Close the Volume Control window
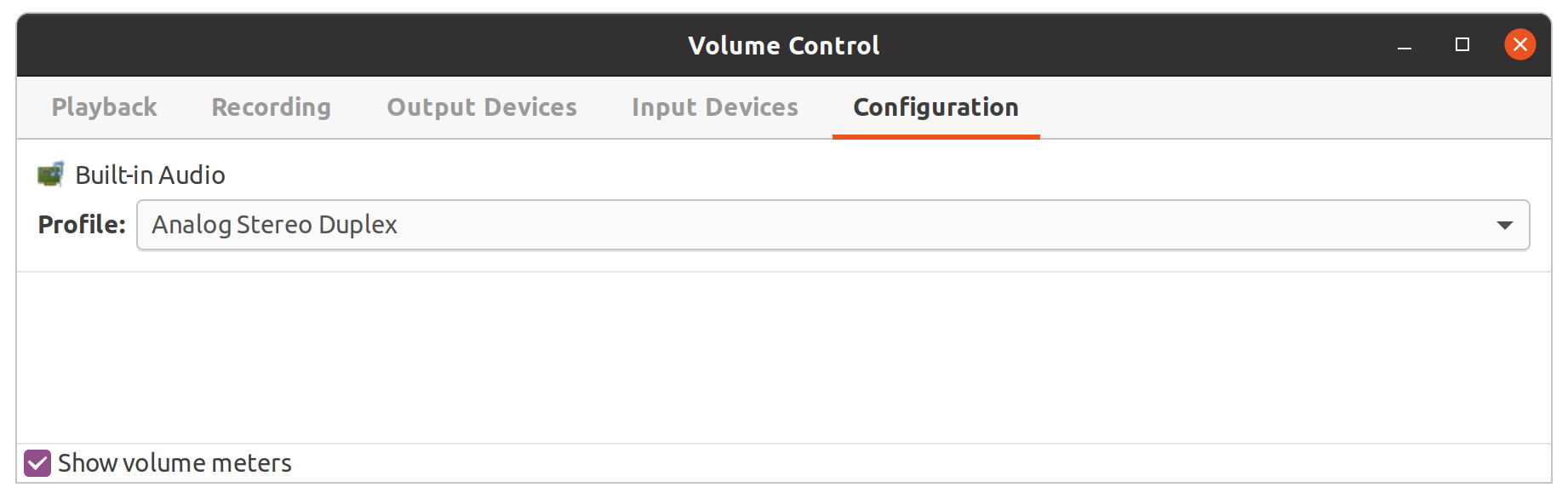This screenshot has height=499, width=1568. click(x=1519, y=44)
